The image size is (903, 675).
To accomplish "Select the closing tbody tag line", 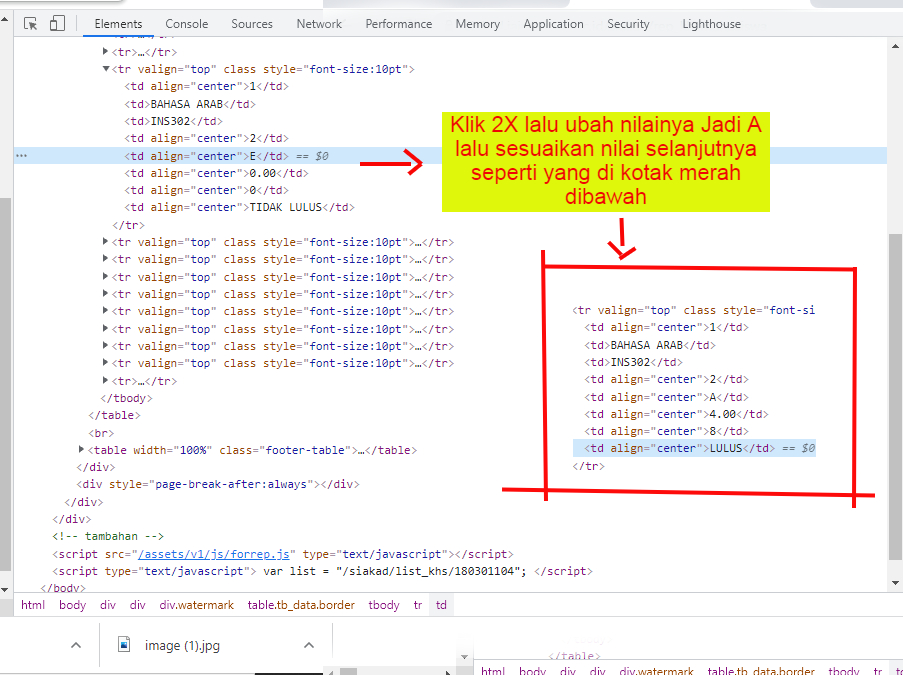I will coord(127,398).
